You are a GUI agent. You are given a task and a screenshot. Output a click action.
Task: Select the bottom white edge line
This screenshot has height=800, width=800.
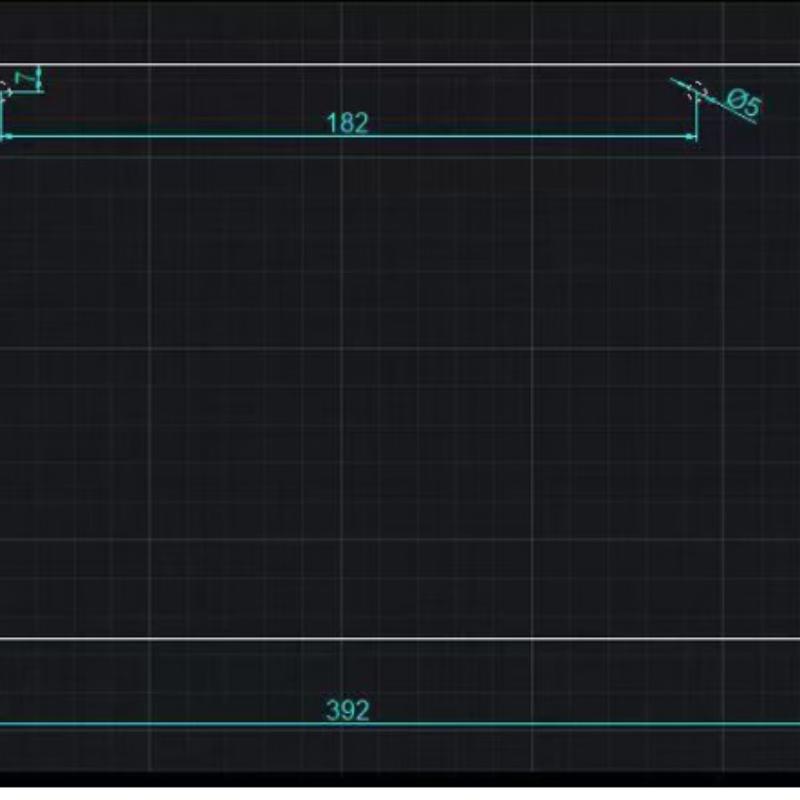400,639
